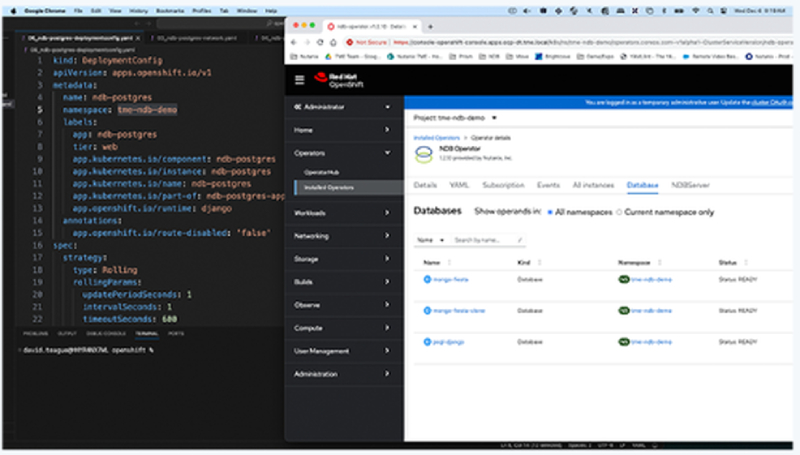This screenshot has width=800, height=455.
Task: Go back in Chrome browser
Action: point(293,42)
